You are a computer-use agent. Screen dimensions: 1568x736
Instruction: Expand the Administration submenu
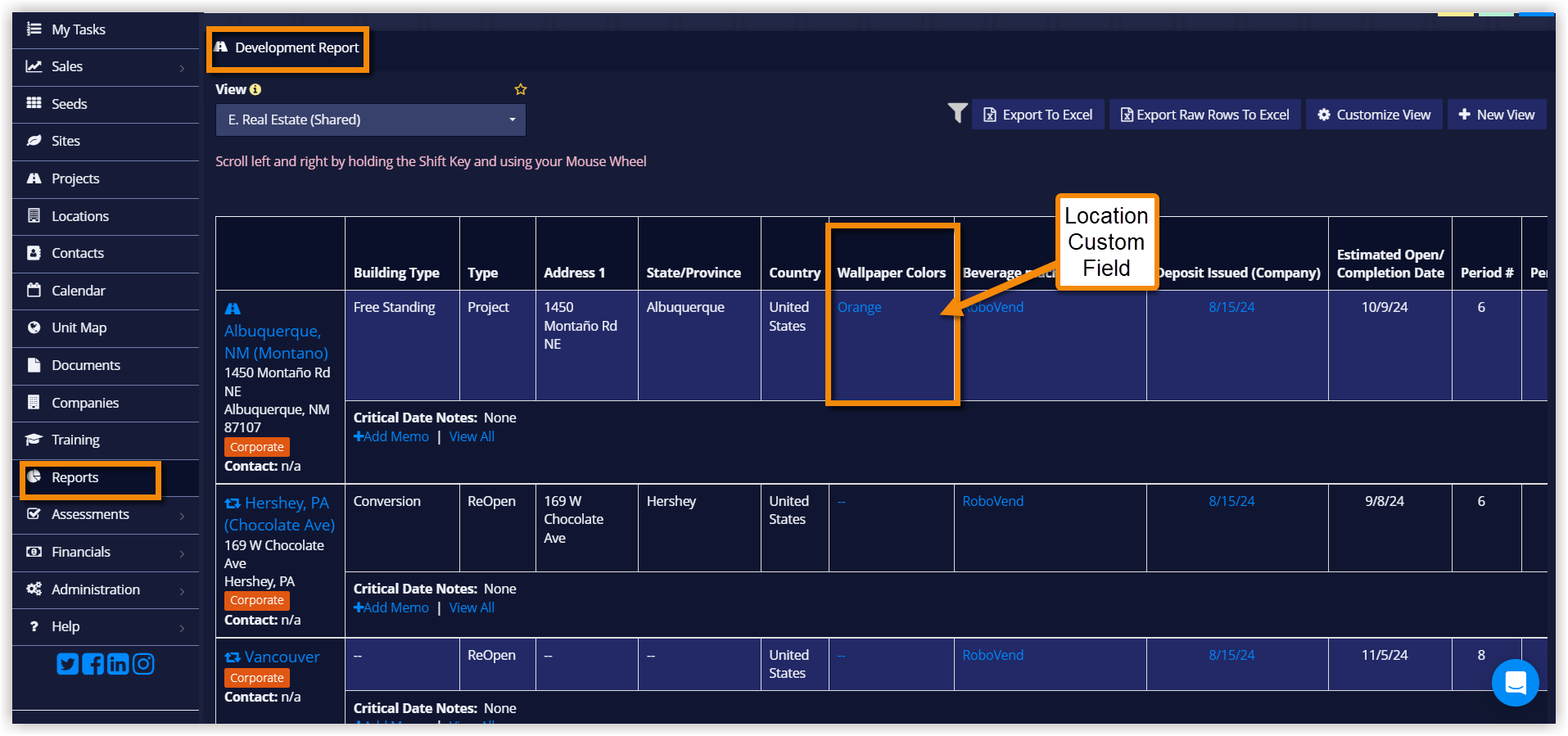182,590
